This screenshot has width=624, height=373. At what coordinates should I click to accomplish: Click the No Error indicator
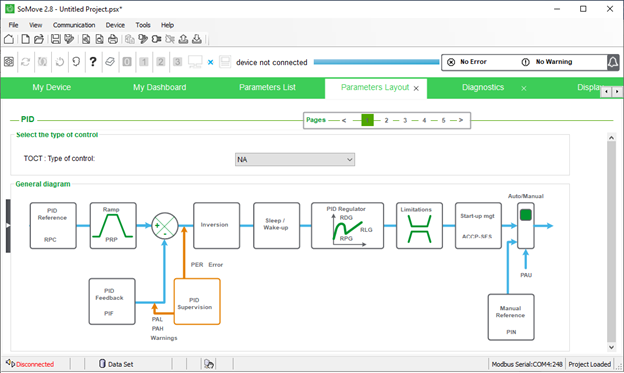[x=467, y=62]
